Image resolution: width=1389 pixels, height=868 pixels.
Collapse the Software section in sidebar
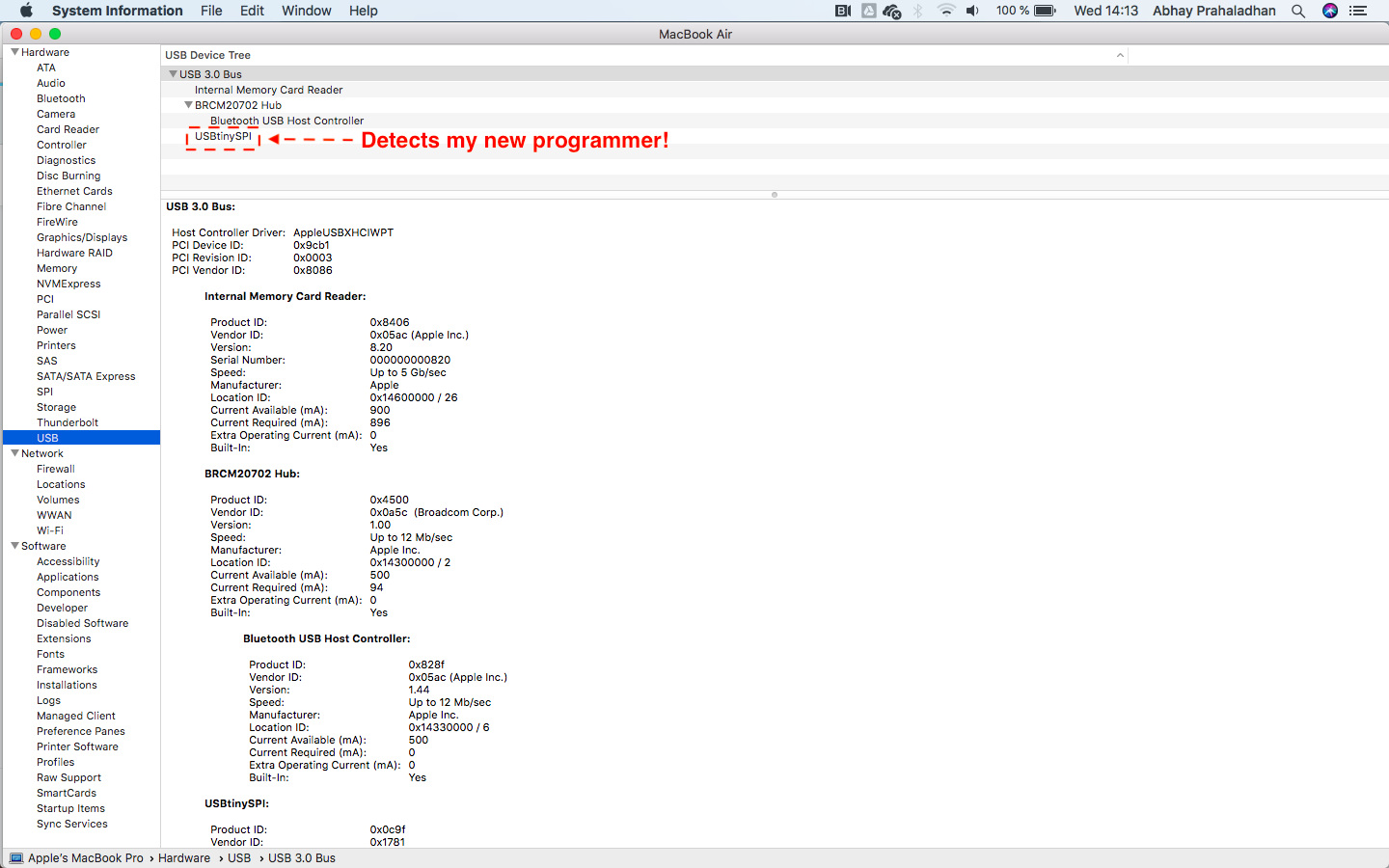pos(14,546)
